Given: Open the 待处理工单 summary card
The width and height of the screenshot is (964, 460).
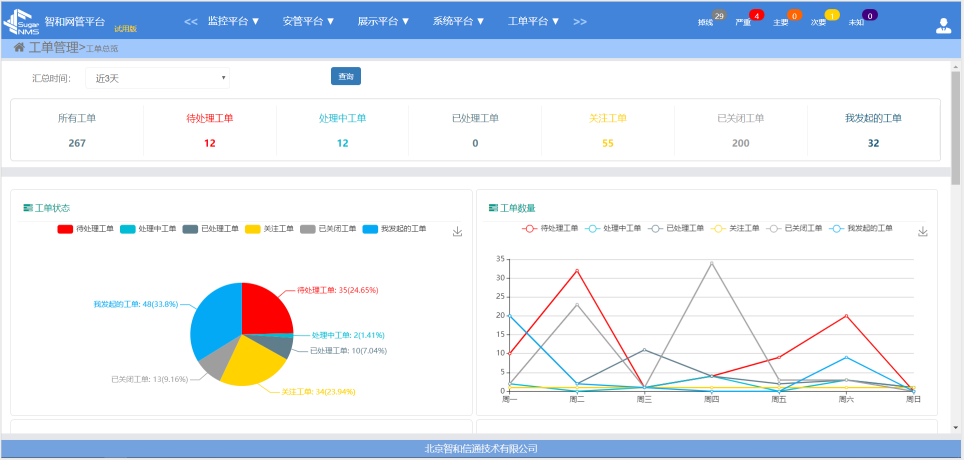Looking at the screenshot, I should click(x=210, y=130).
